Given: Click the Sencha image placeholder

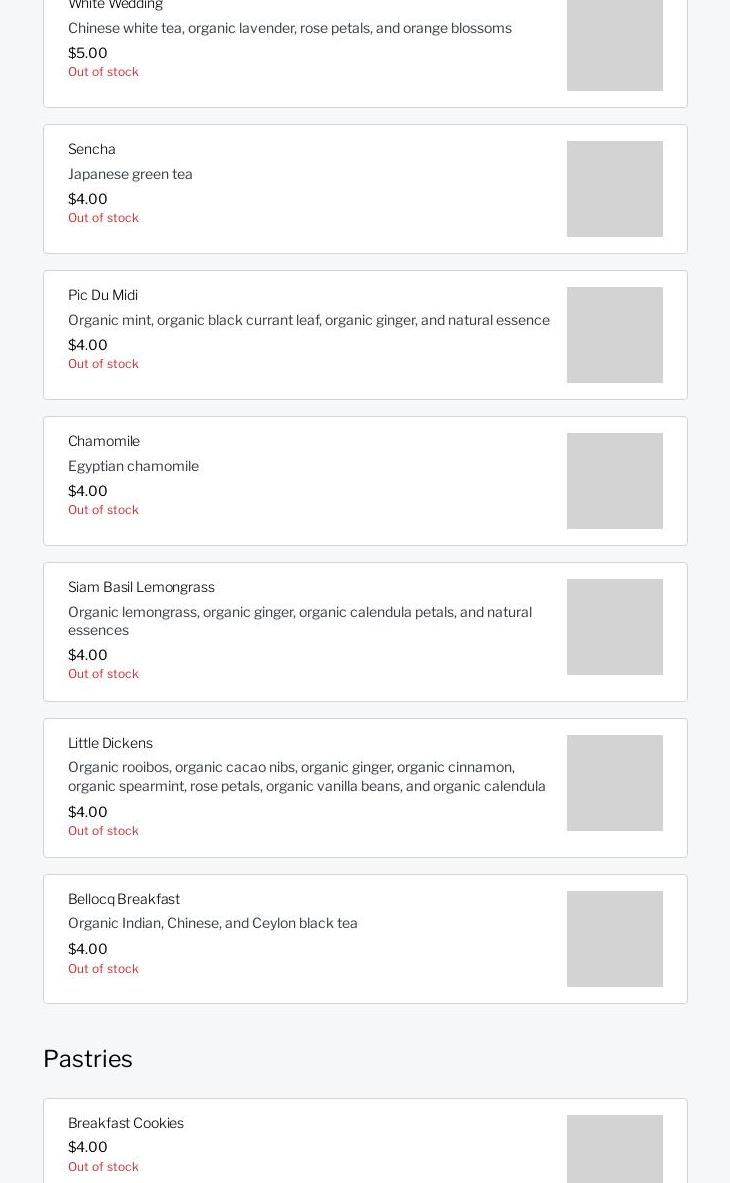Looking at the screenshot, I should coord(614,189).
